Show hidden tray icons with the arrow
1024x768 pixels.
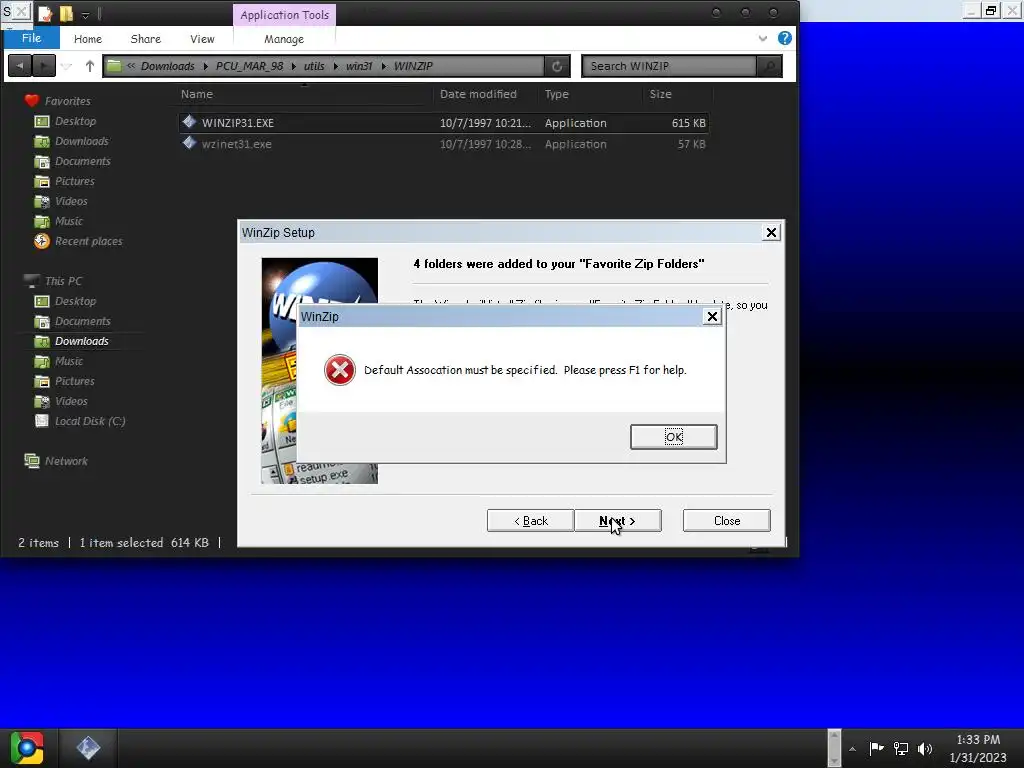tap(852, 749)
